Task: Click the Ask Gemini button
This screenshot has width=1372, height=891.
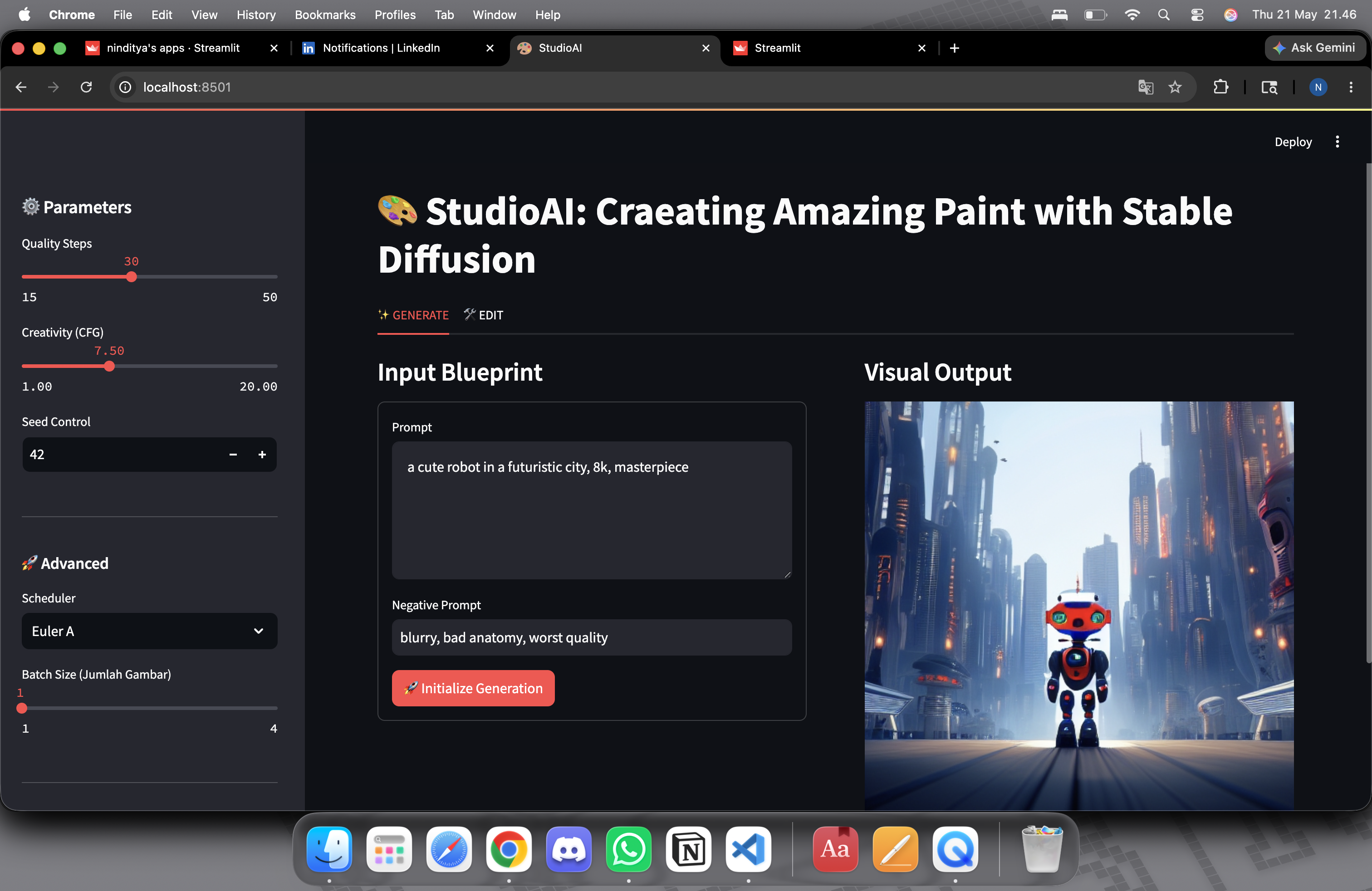Action: tap(1315, 48)
